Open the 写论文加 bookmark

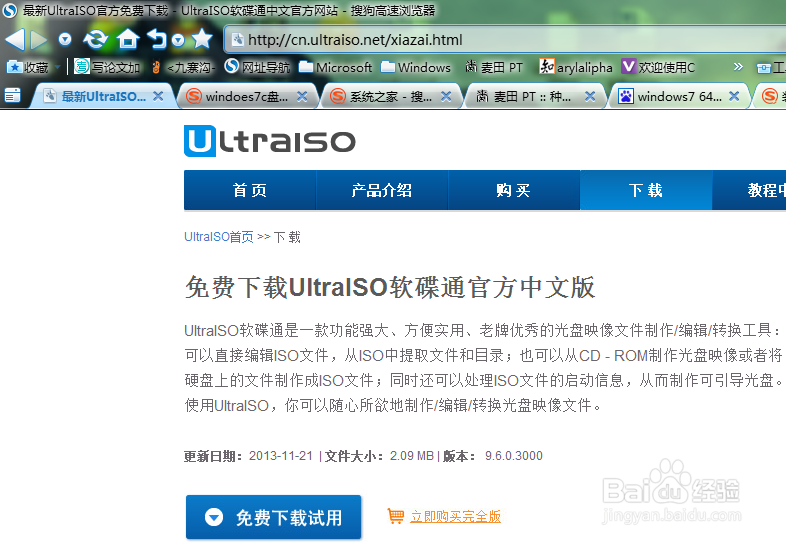click(107, 67)
